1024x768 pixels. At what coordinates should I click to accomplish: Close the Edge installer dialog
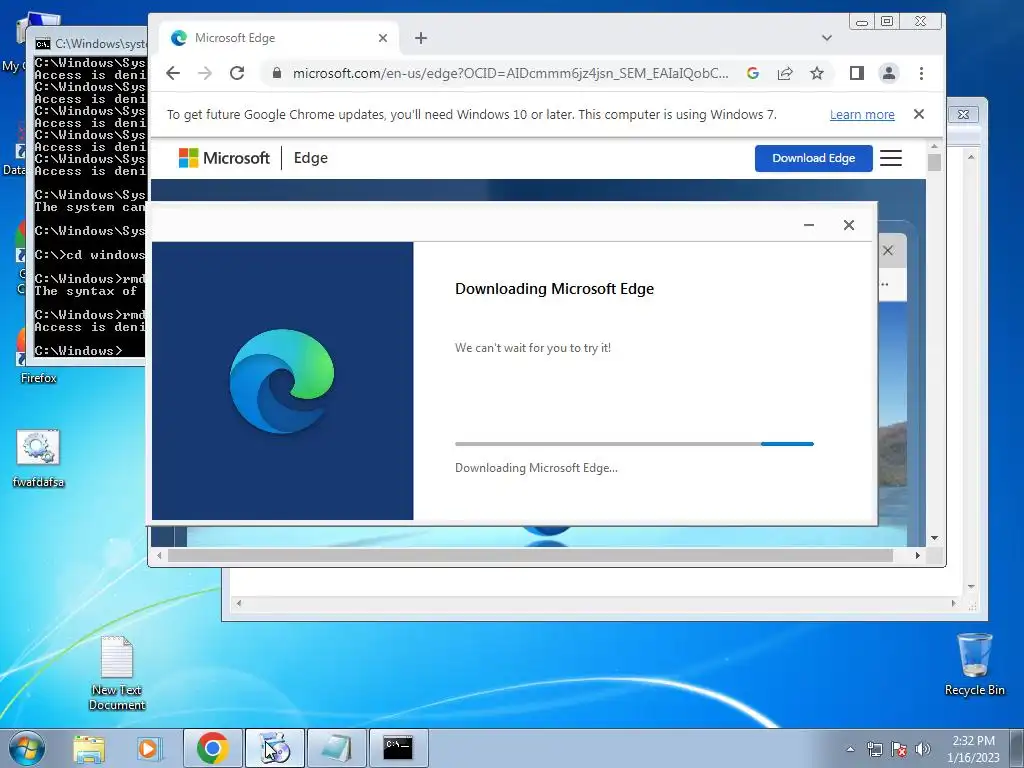point(848,225)
